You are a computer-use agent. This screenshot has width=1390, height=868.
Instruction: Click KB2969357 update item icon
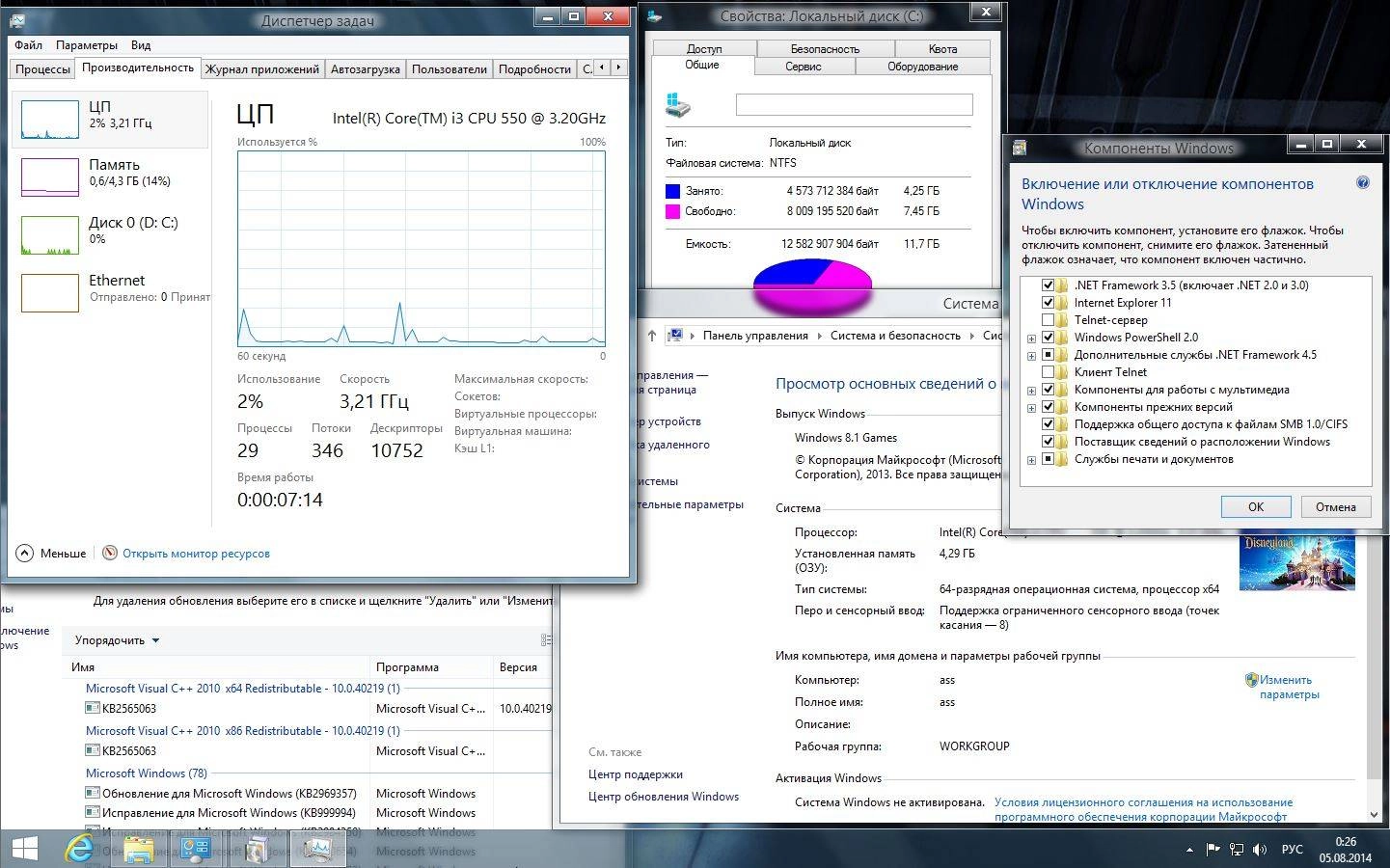click(x=93, y=793)
